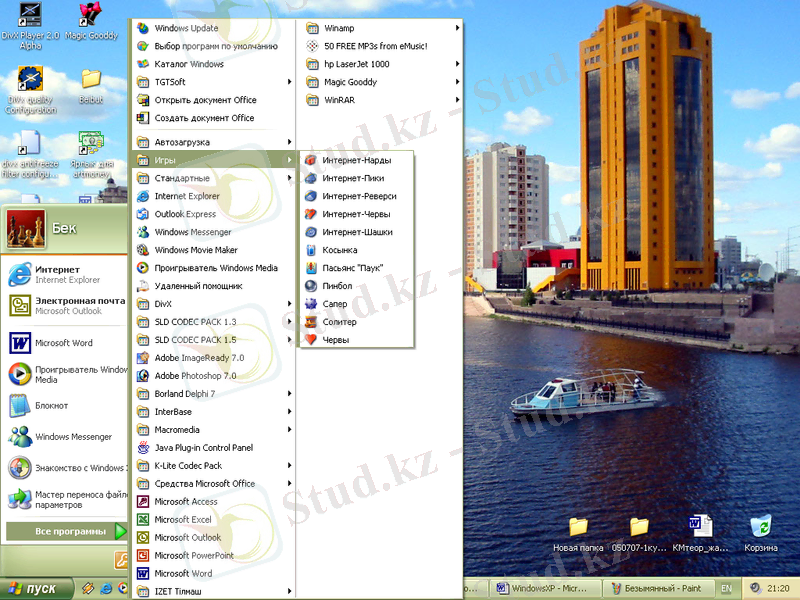Open the Корзина recycle bin icon
The image size is (800, 600).
(761, 527)
